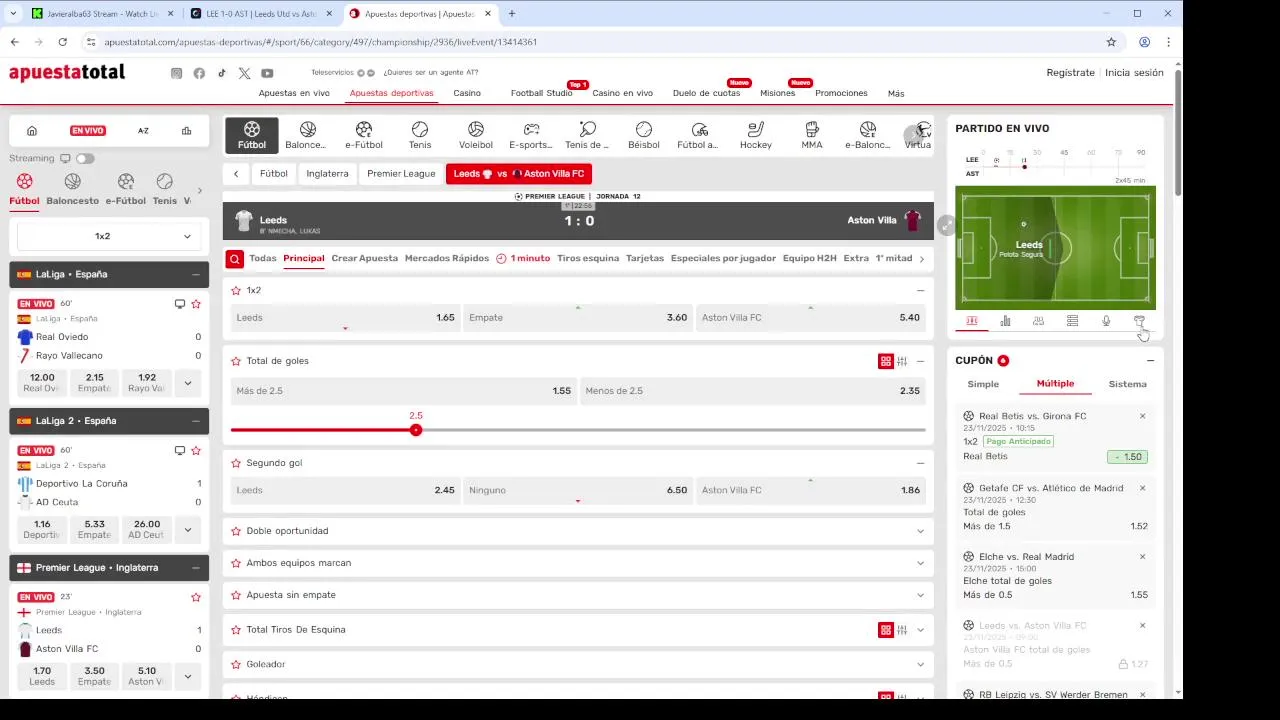Select the Tenis icon in the sidebar
The image size is (1280, 720).
(164, 182)
